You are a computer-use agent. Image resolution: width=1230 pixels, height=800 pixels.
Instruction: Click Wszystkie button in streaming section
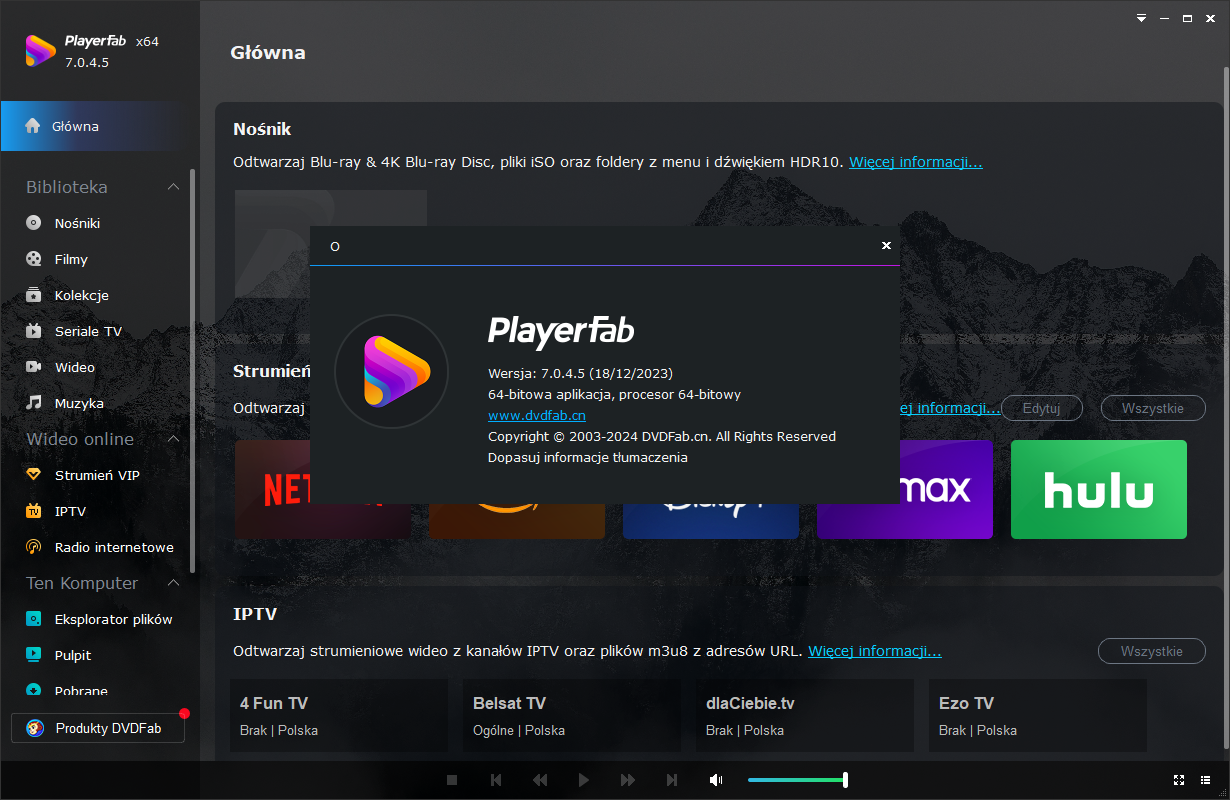[1153, 408]
